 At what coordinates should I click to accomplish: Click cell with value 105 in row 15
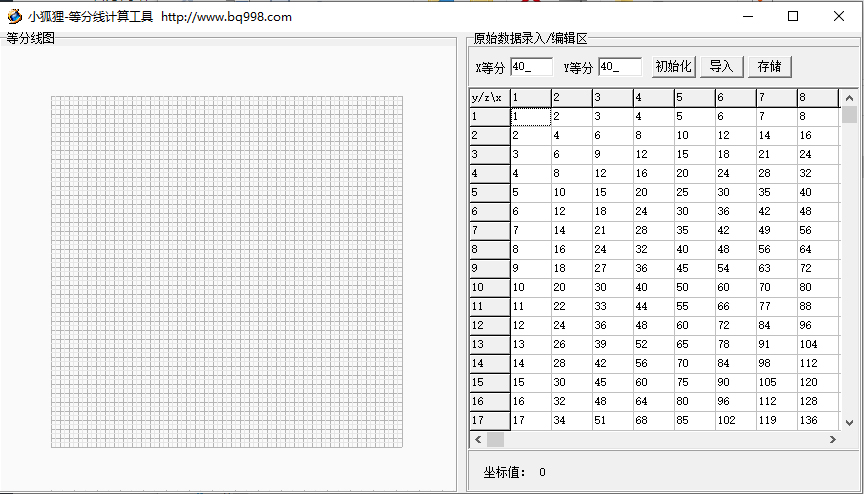777,382
